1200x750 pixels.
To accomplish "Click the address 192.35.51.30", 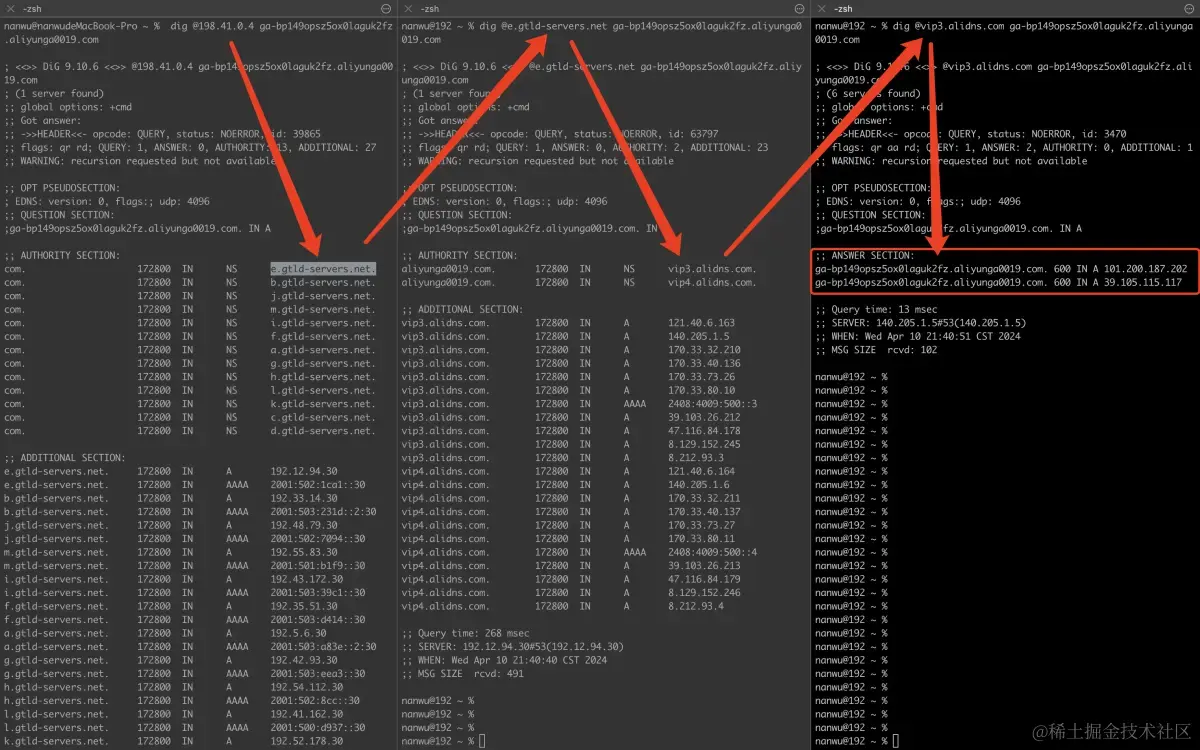I will point(304,606).
